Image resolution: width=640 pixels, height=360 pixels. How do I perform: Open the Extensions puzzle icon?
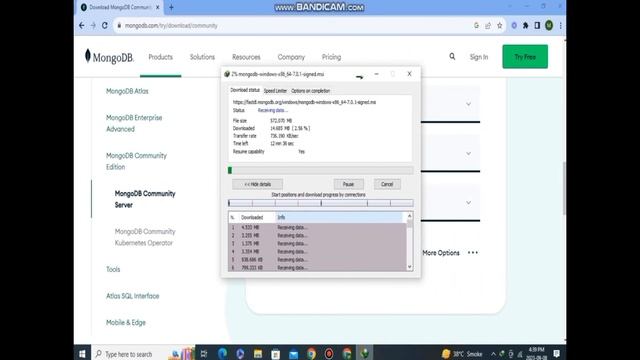526,25
